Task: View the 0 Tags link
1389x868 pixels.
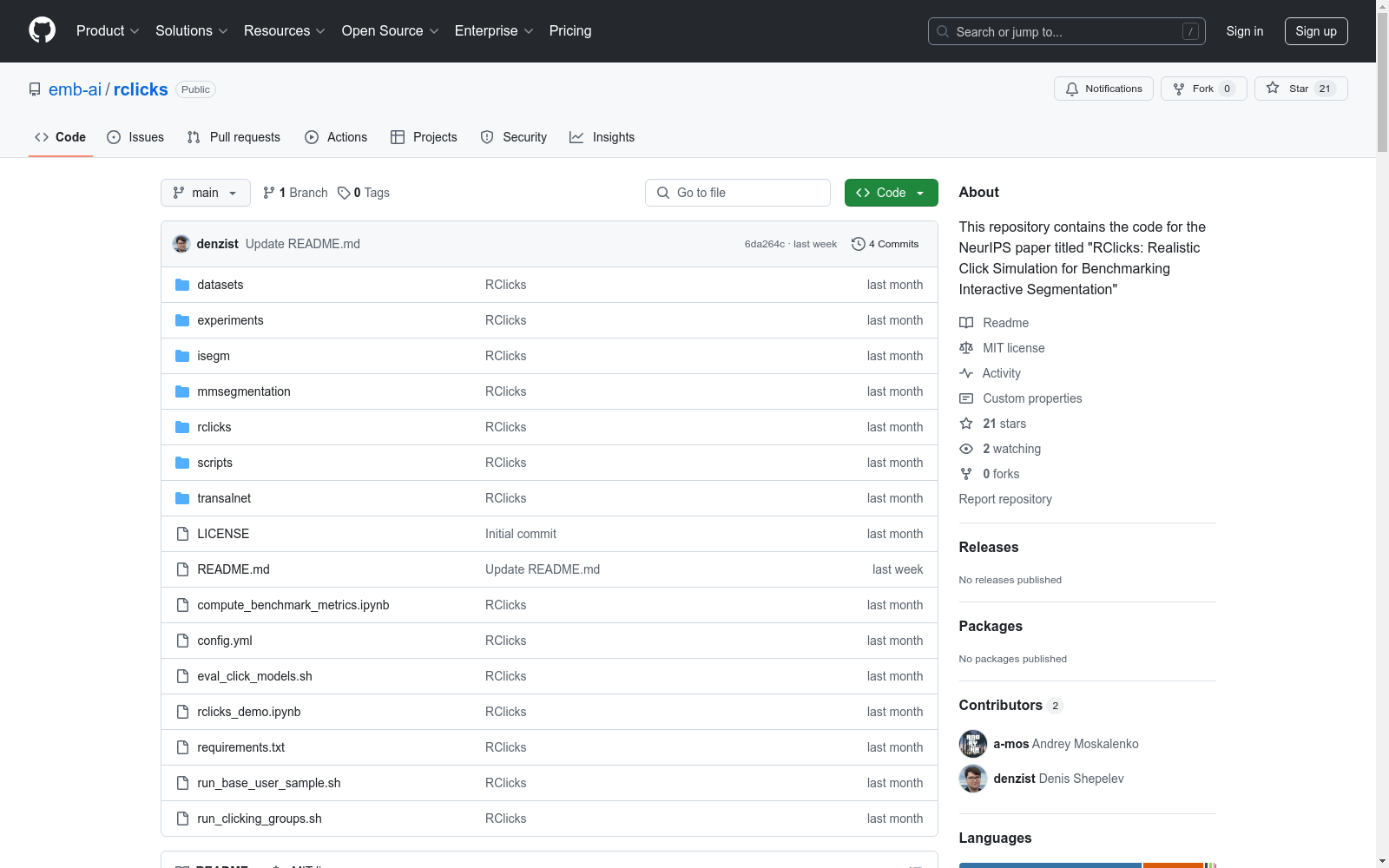Action: [364, 193]
